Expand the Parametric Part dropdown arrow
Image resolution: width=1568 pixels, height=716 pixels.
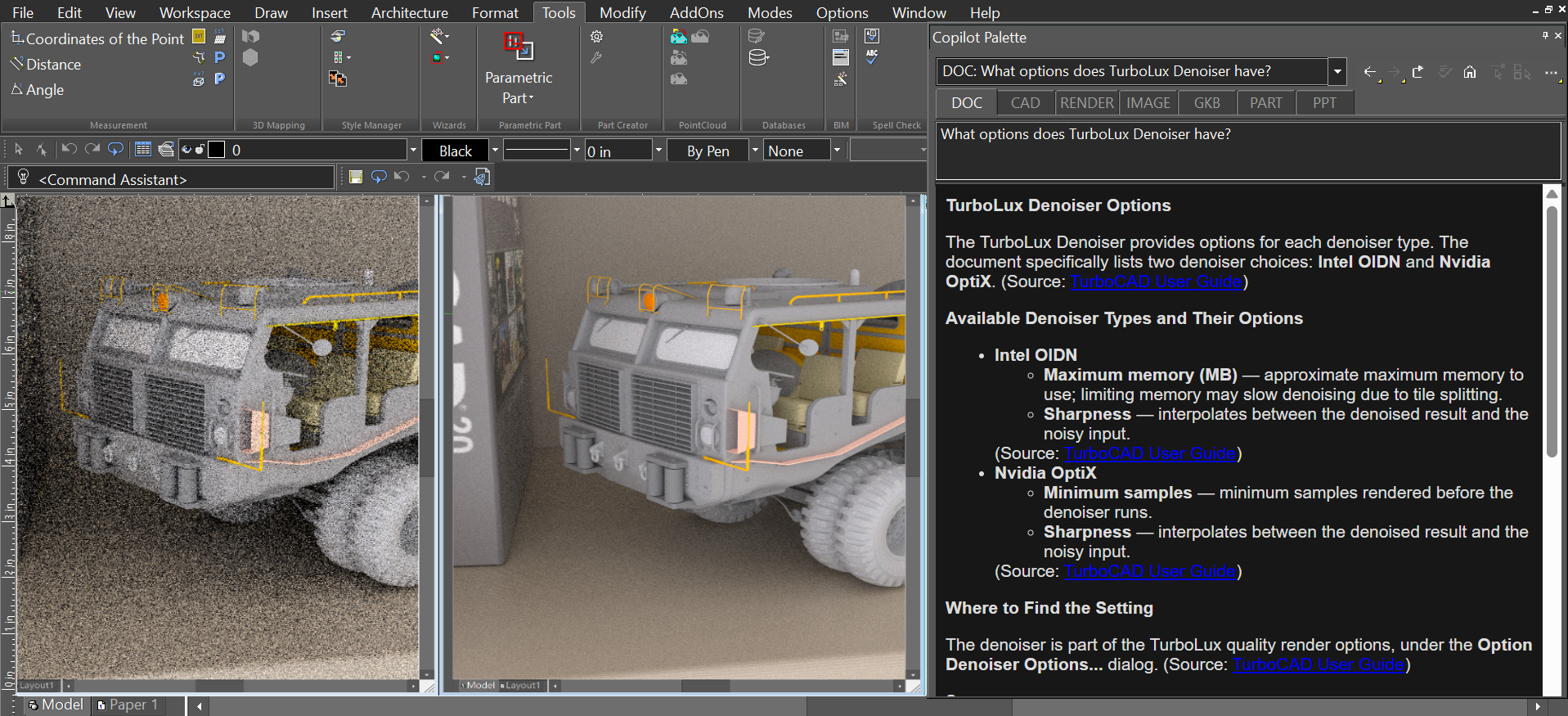531,98
